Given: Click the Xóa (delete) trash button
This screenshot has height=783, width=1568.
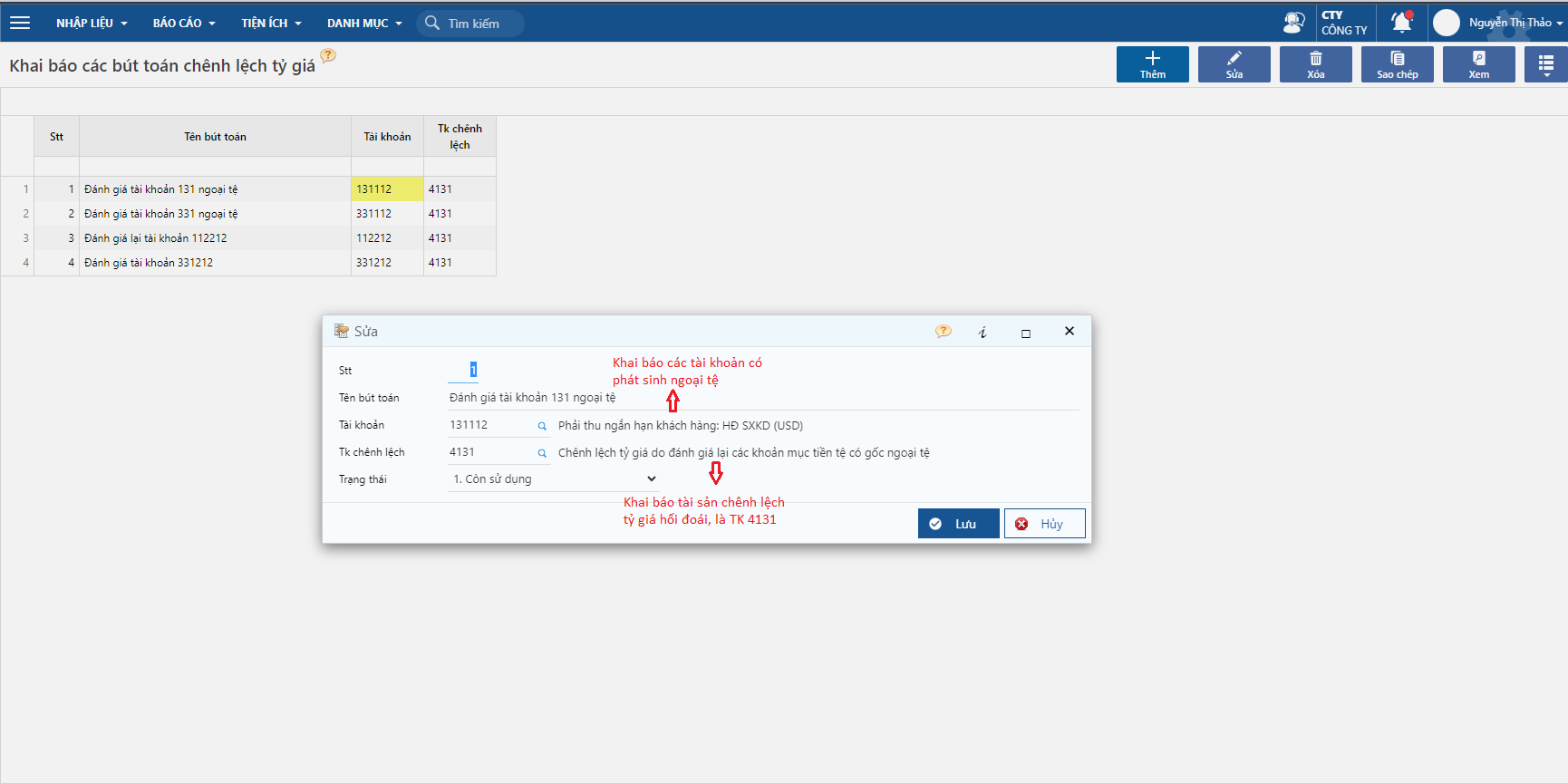Looking at the screenshot, I should 1315,64.
